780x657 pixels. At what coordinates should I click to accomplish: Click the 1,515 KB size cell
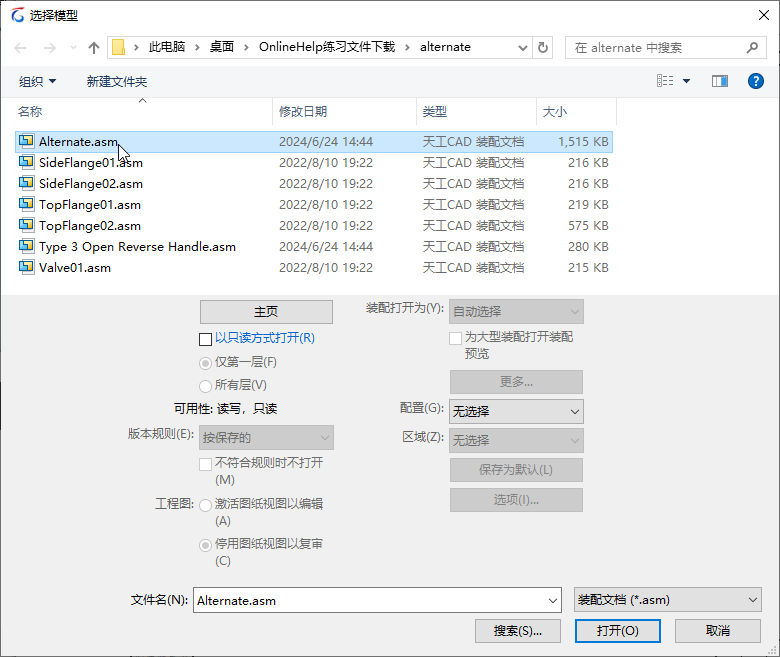[583, 142]
